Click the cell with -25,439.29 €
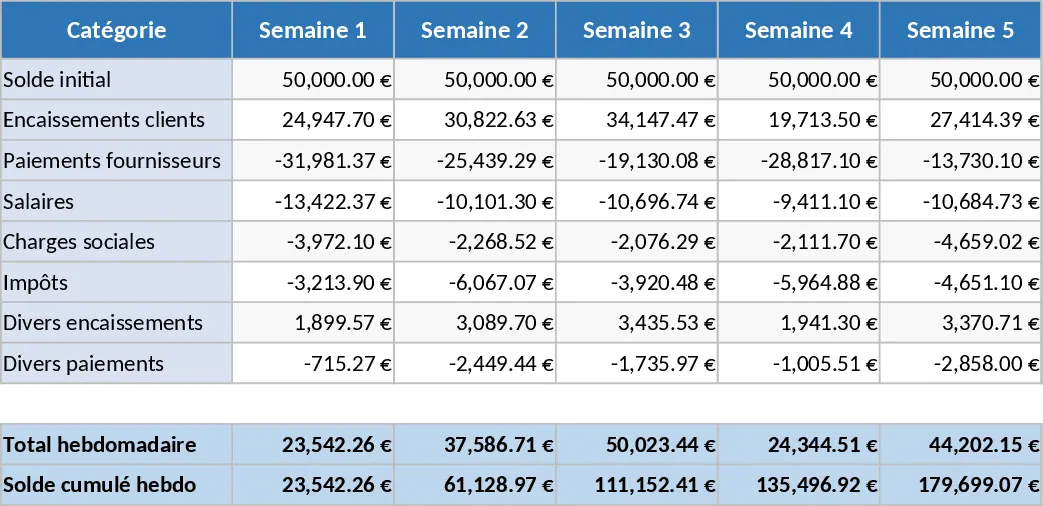Viewport: 1043px width, 506px height. click(475, 160)
